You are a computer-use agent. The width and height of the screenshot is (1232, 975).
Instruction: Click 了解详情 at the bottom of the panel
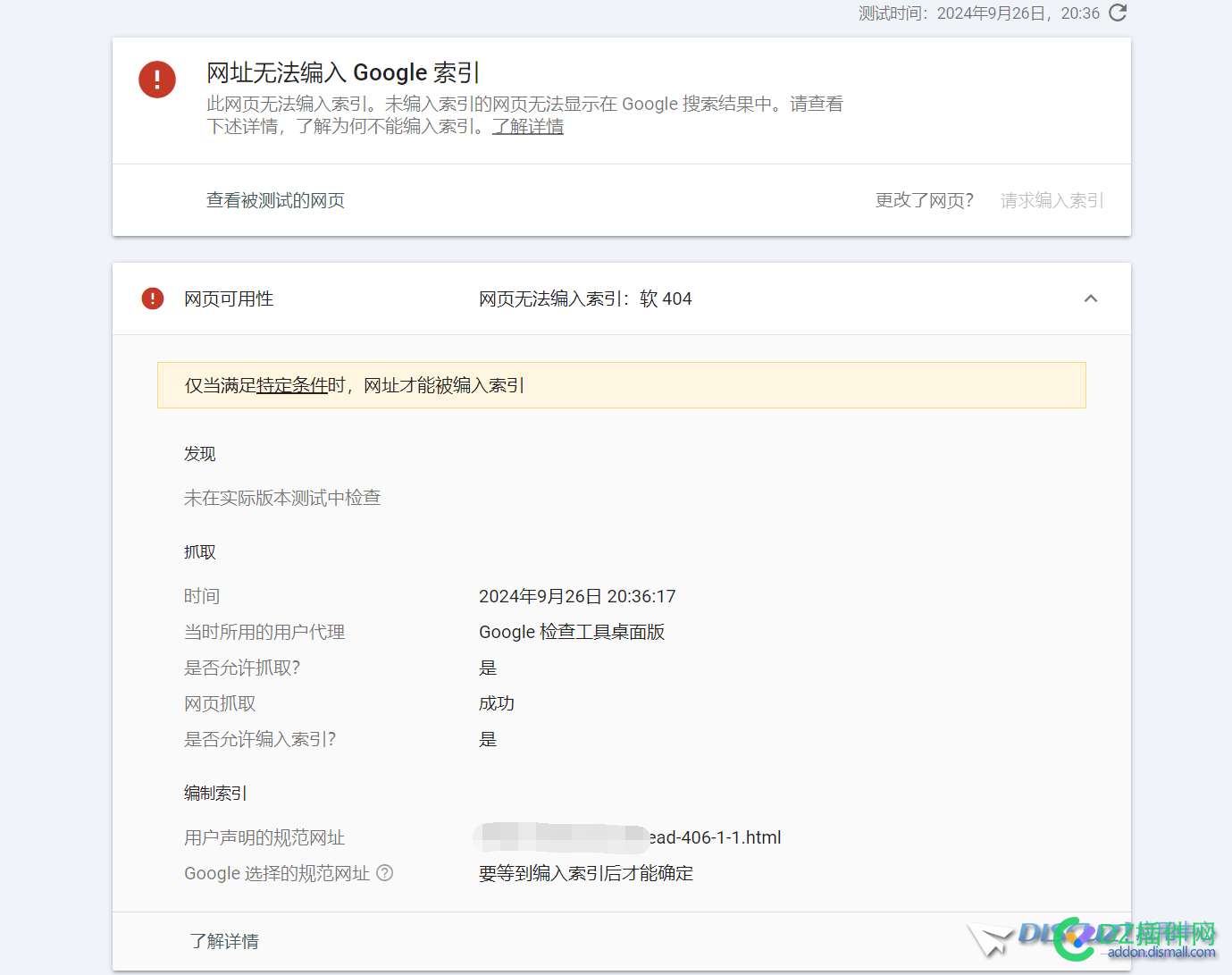tap(224, 941)
